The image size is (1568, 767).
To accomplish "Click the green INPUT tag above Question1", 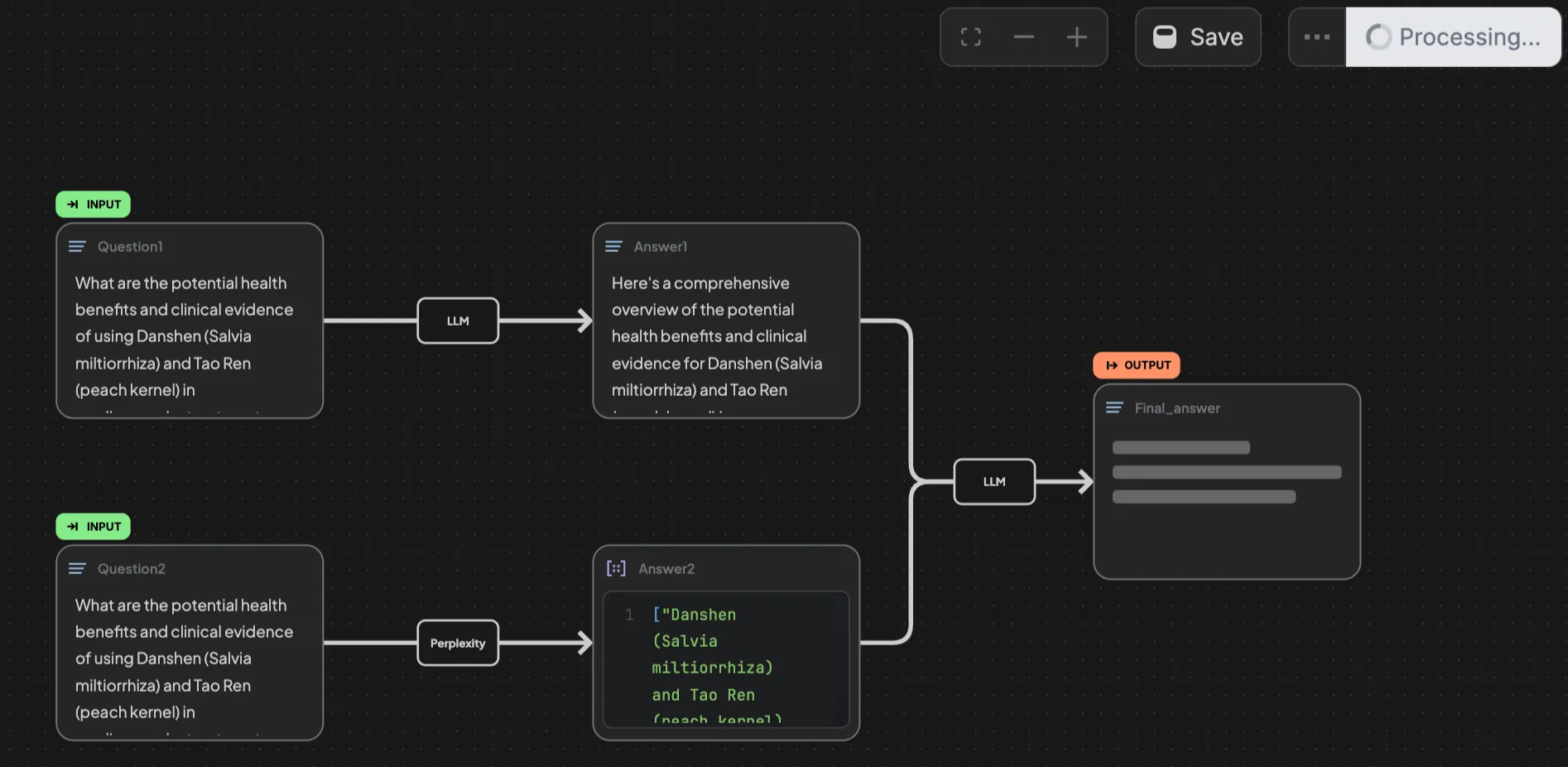I will [94, 205].
